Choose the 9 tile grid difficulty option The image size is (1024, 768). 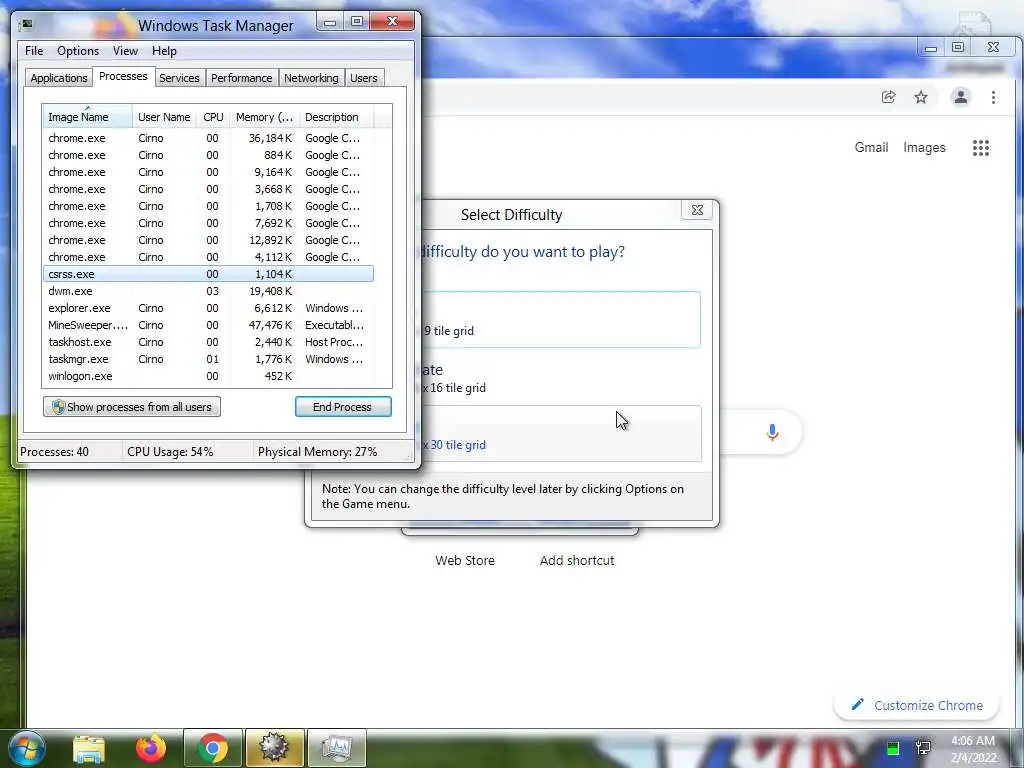(561, 319)
